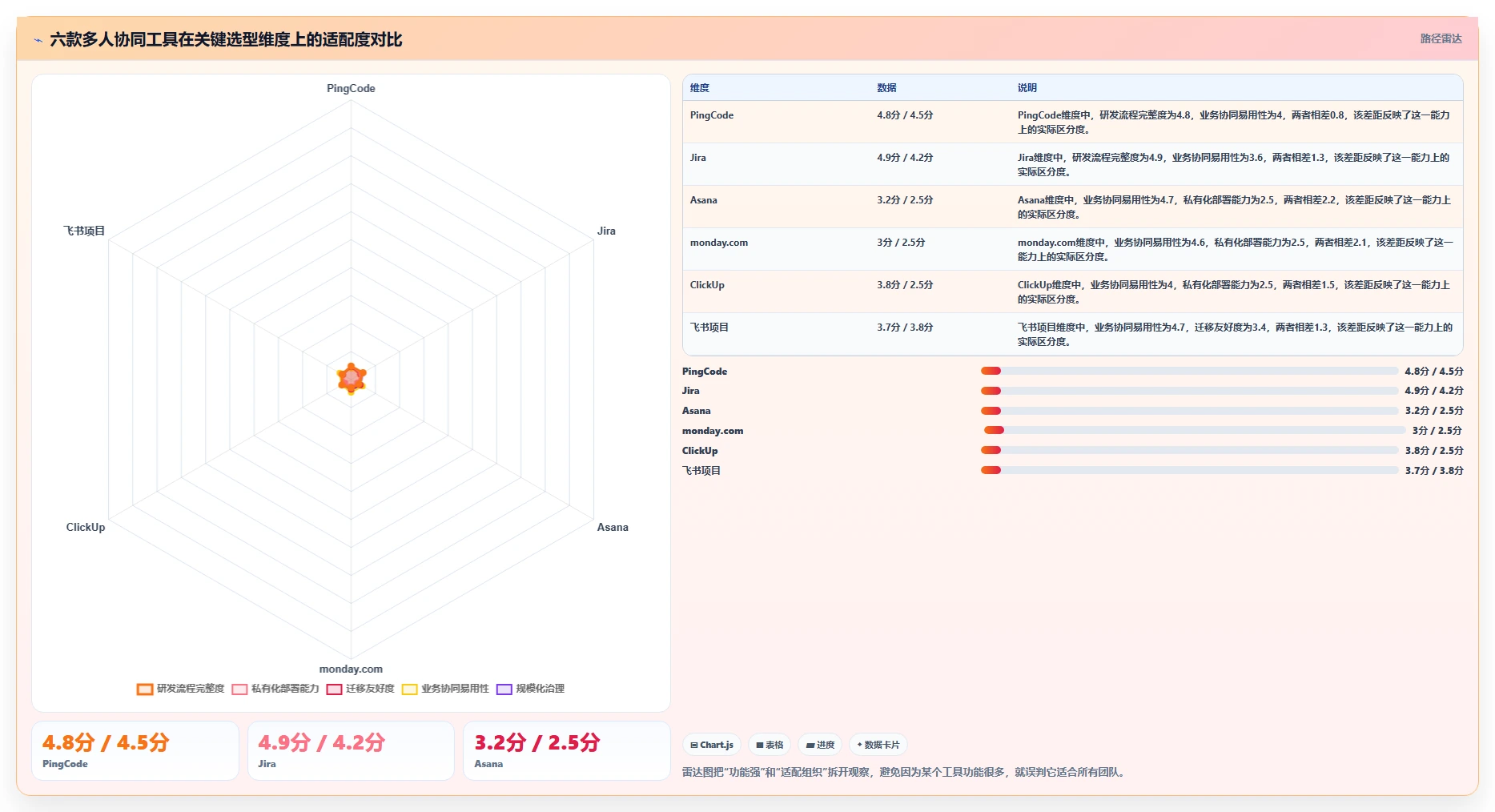Toggle the 业务协同易用性 legend item
This screenshot has width=1495, height=812.
point(445,689)
